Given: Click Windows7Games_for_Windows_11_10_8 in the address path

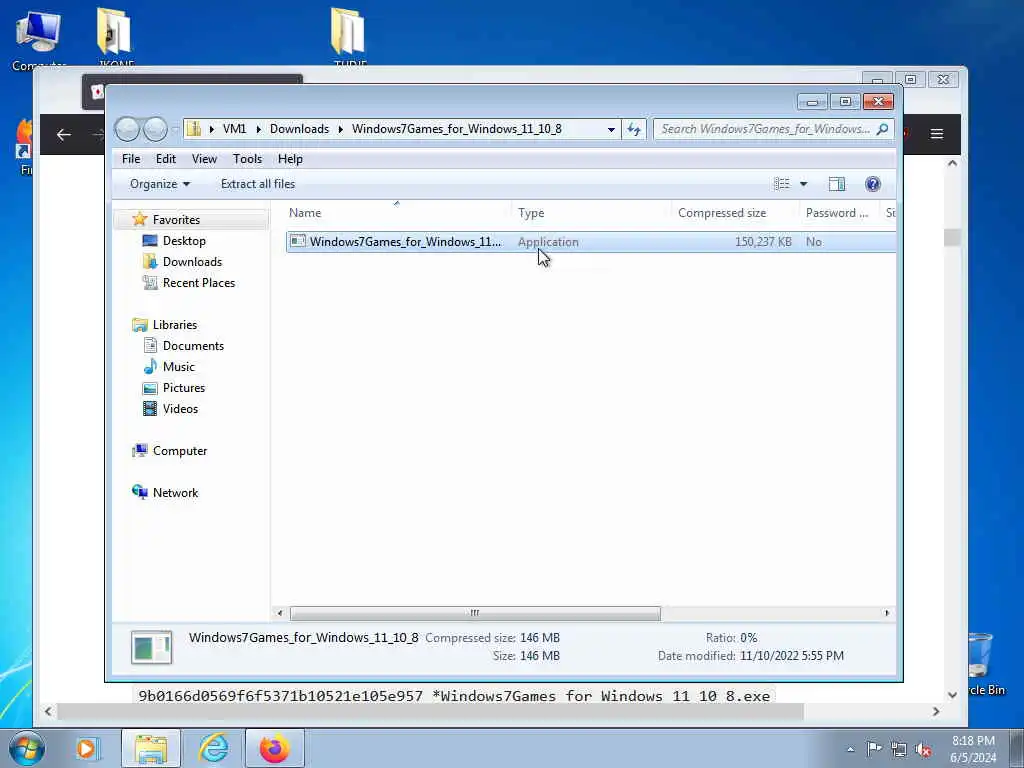Looking at the screenshot, I should [x=456, y=129].
